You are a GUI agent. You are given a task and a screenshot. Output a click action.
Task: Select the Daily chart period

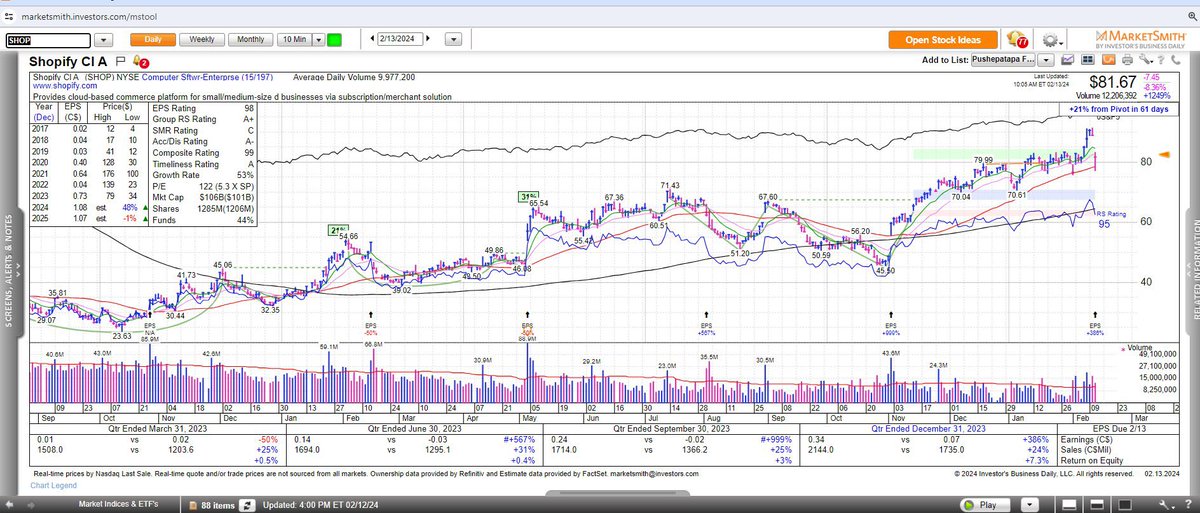click(152, 40)
